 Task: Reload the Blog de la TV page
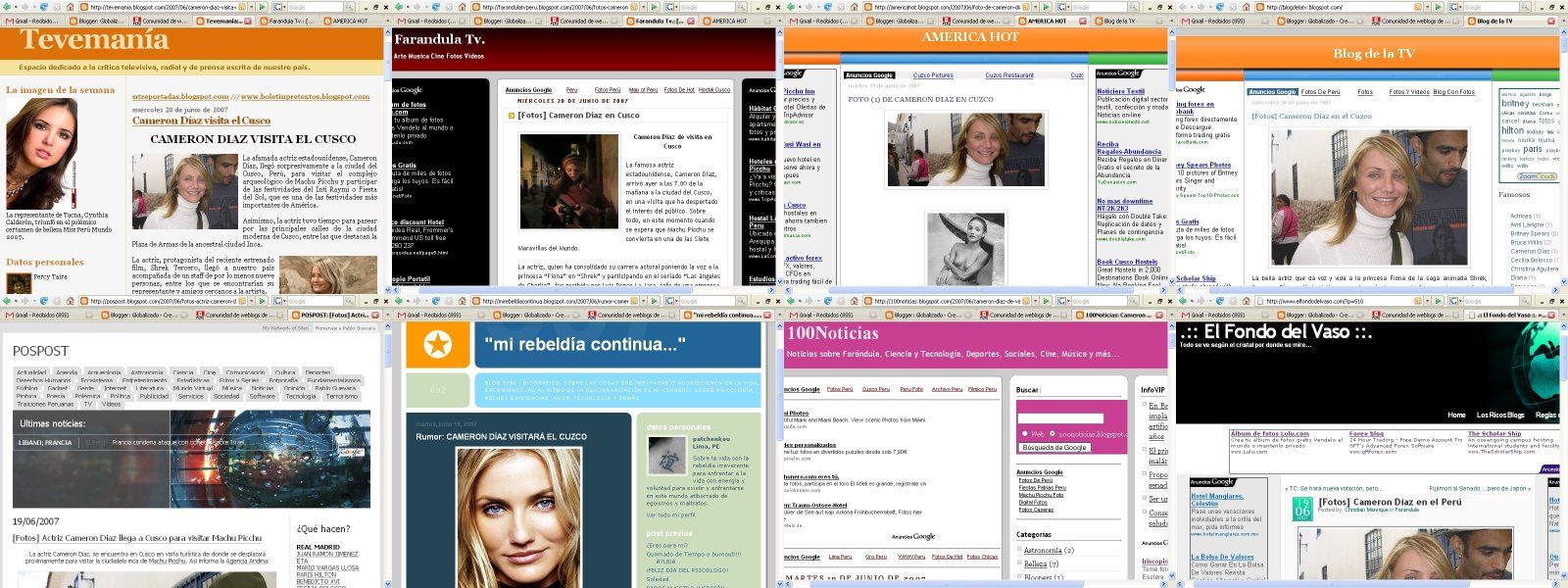pyautogui.click(x=1220, y=7)
